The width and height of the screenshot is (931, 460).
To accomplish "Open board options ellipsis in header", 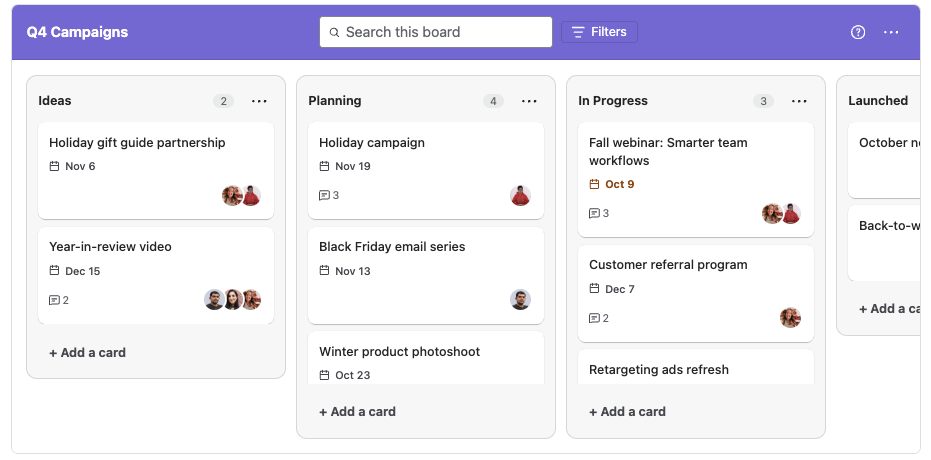I will tap(891, 32).
